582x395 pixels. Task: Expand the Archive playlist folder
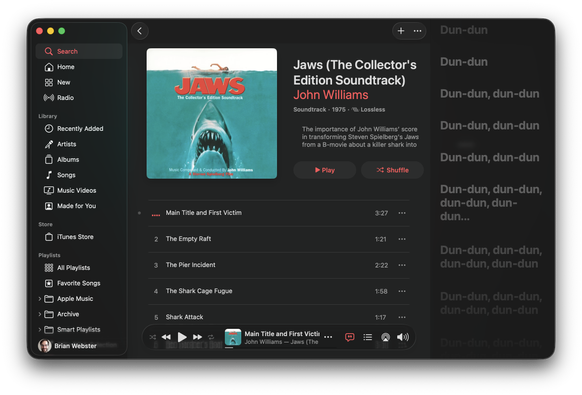(40, 314)
